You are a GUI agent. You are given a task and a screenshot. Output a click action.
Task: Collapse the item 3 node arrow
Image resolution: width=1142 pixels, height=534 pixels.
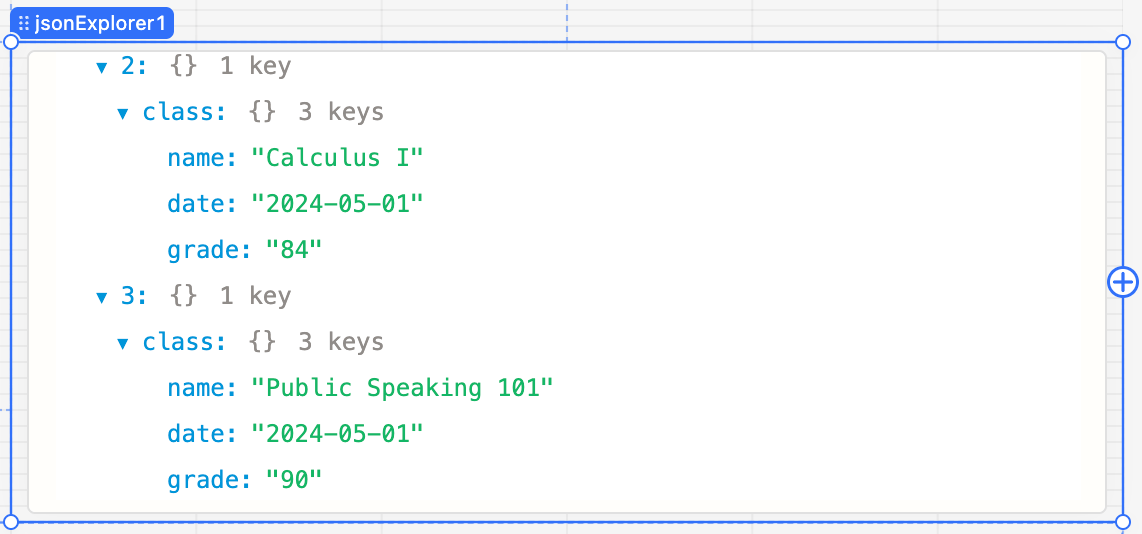point(101,297)
